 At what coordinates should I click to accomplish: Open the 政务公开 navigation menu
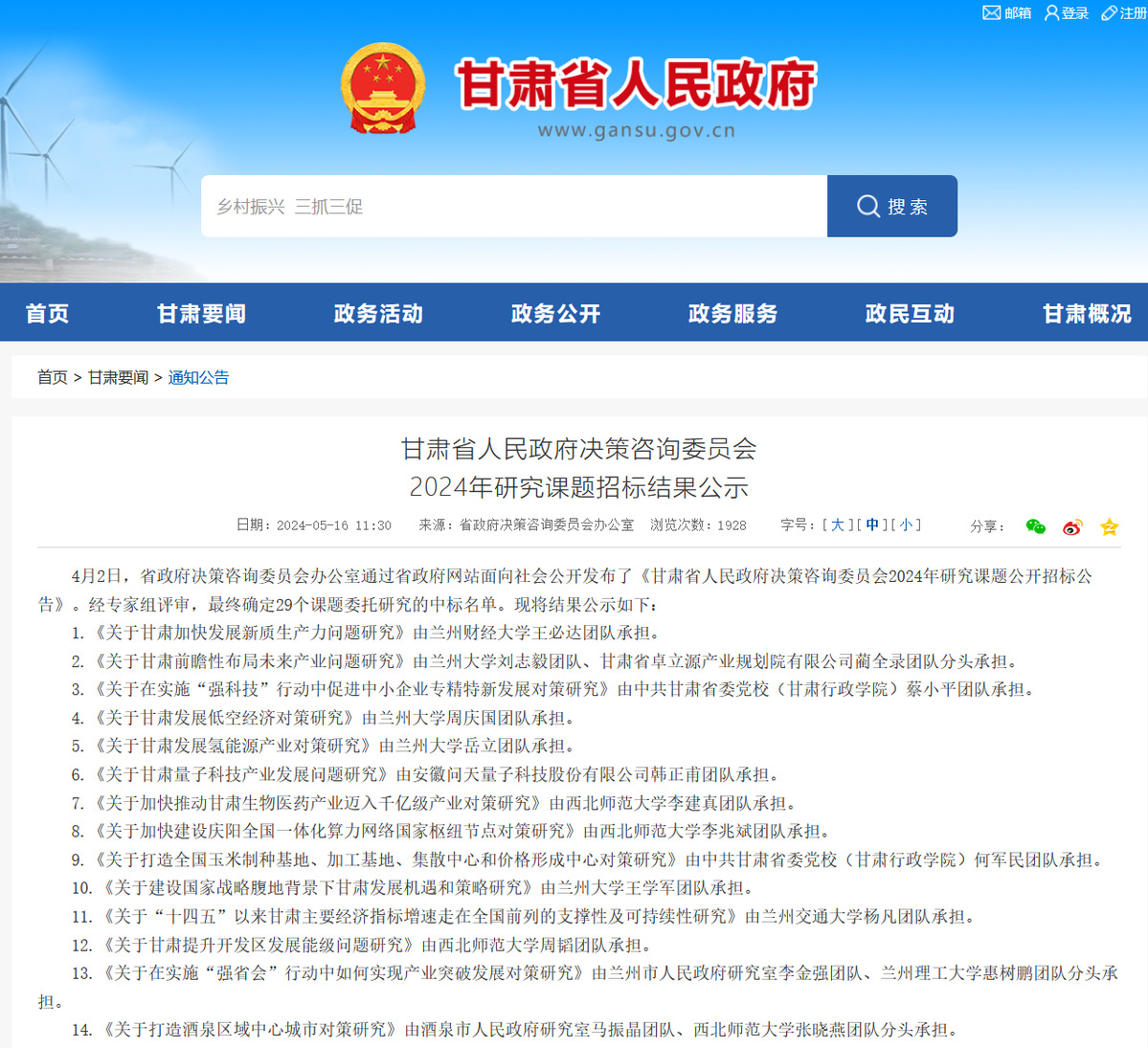point(555,313)
